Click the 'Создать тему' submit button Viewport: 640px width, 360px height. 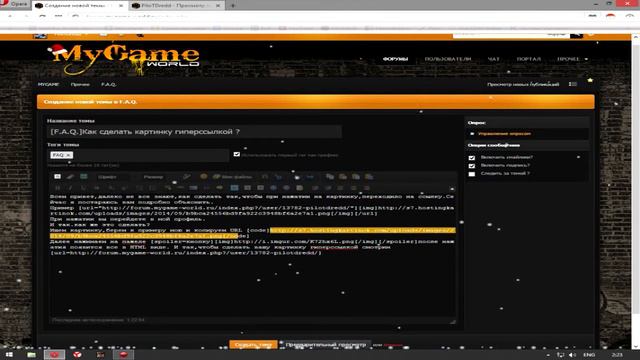click(253, 345)
